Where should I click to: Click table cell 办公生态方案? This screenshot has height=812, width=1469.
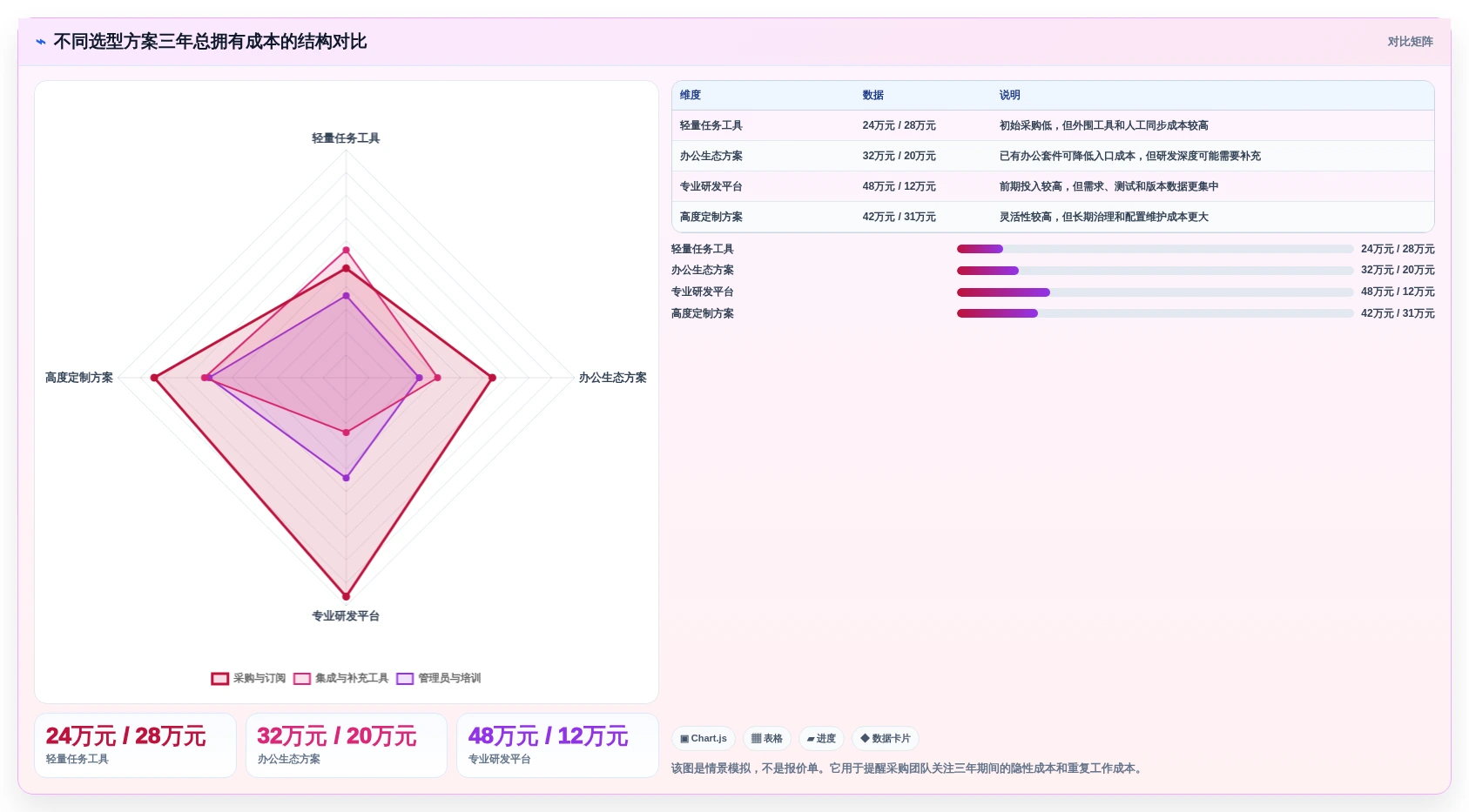(711, 156)
